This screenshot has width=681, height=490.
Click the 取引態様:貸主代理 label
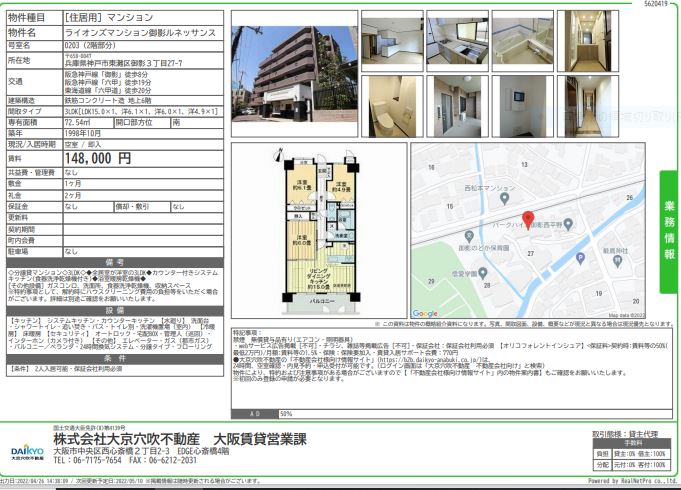coord(625,434)
